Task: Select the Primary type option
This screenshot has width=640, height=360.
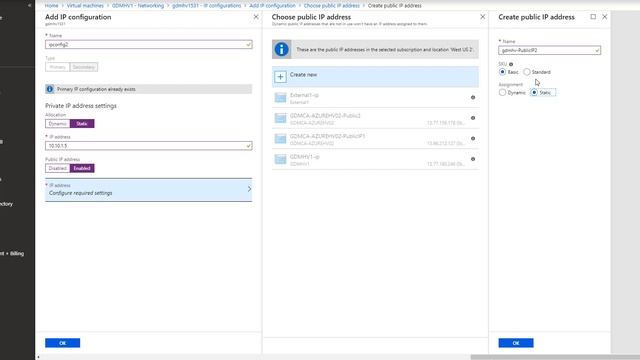Action: [x=58, y=67]
